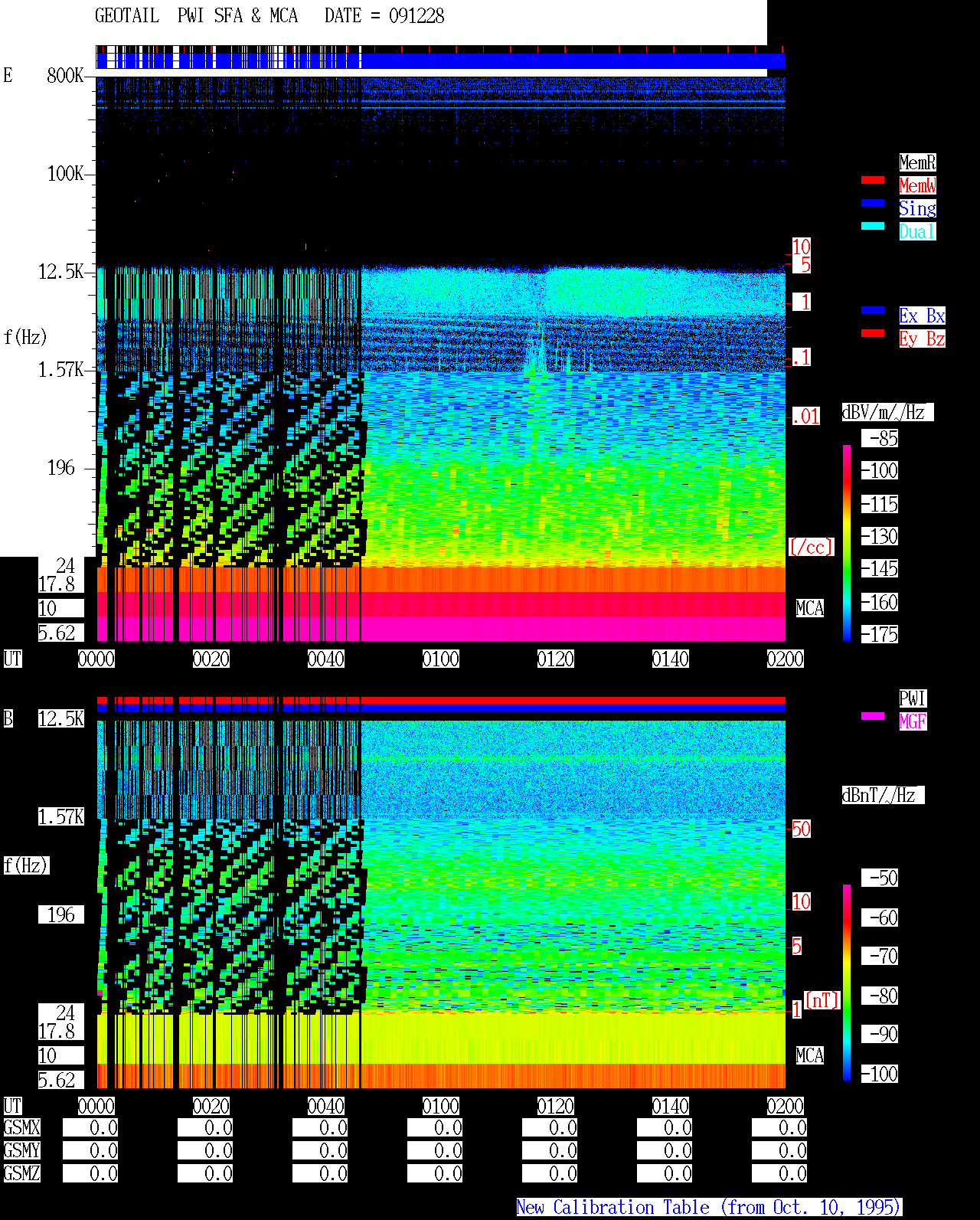The image size is (980, 1220).
Task: Select the MemW legend label
Action: click(917, 185)
